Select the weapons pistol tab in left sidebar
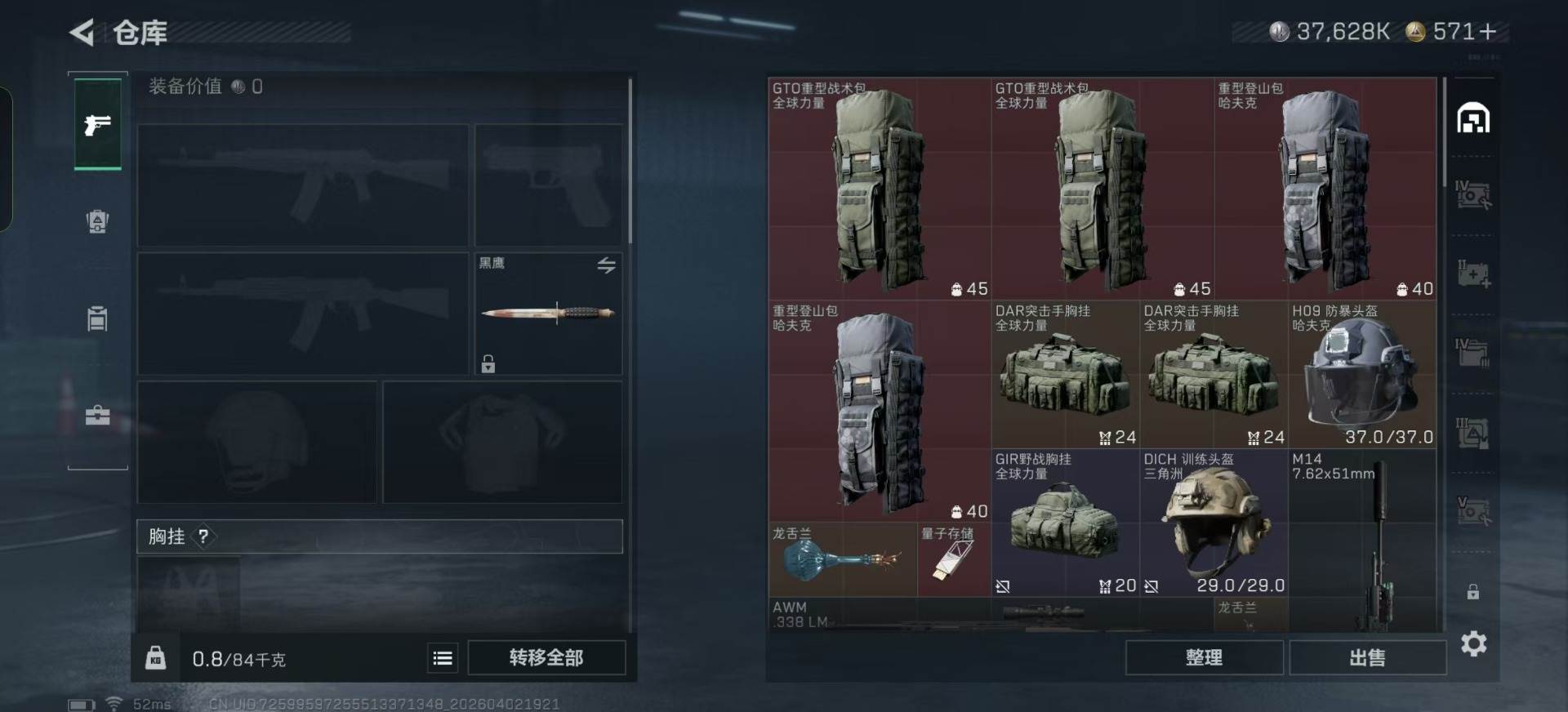 click(x=98, y=125)
